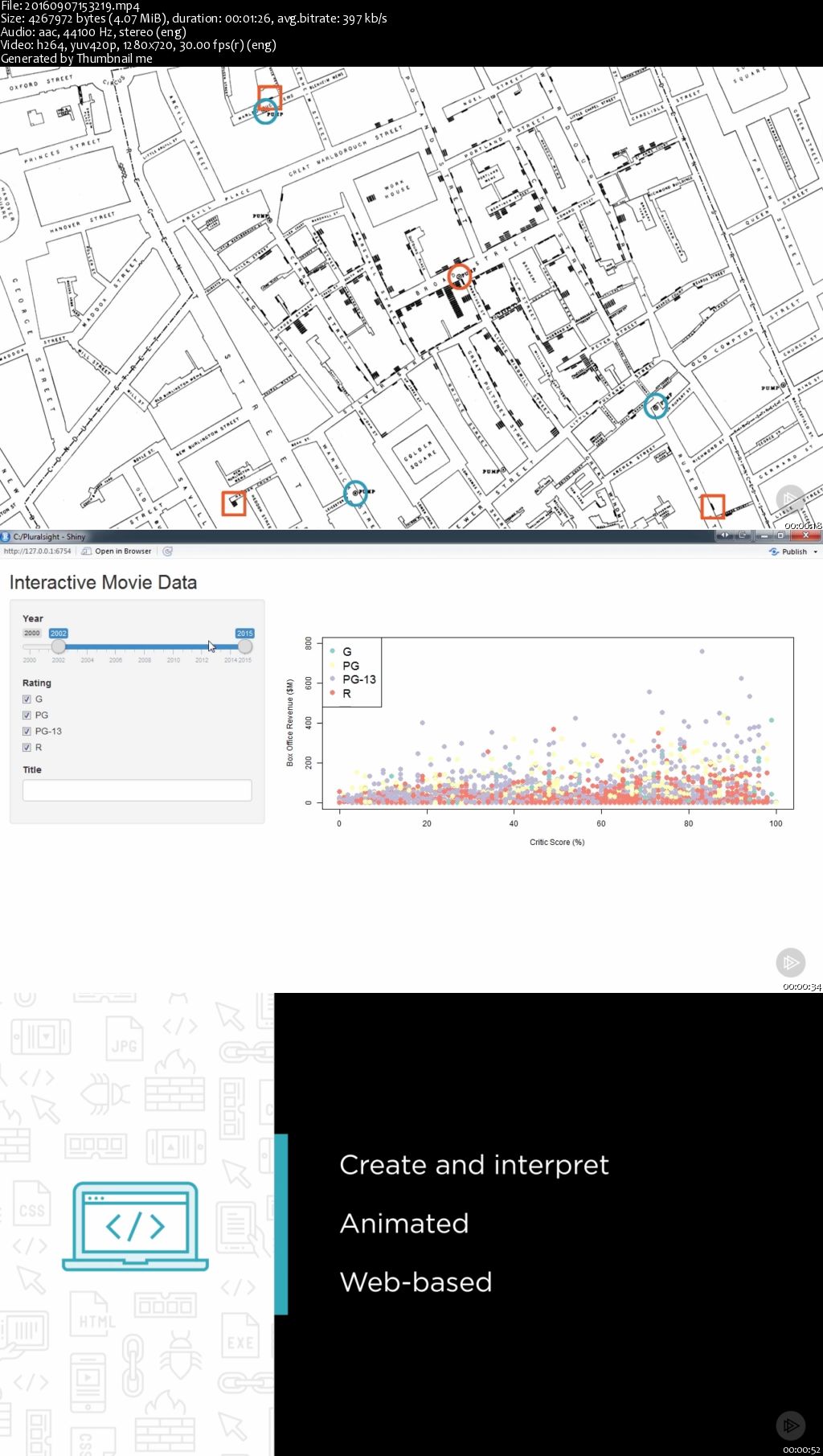Uncheck the PG-13 rating checkbox
Viewport: 823px width, 1456px height.
[x=27, y=732]
